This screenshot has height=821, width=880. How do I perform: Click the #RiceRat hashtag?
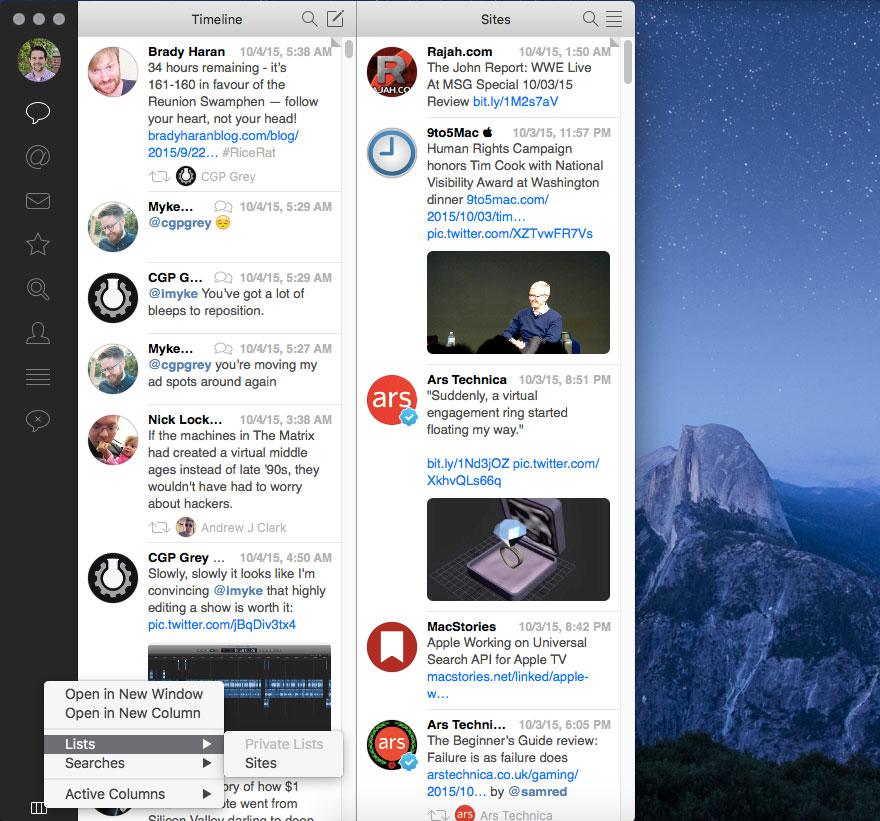click(249, 153)
